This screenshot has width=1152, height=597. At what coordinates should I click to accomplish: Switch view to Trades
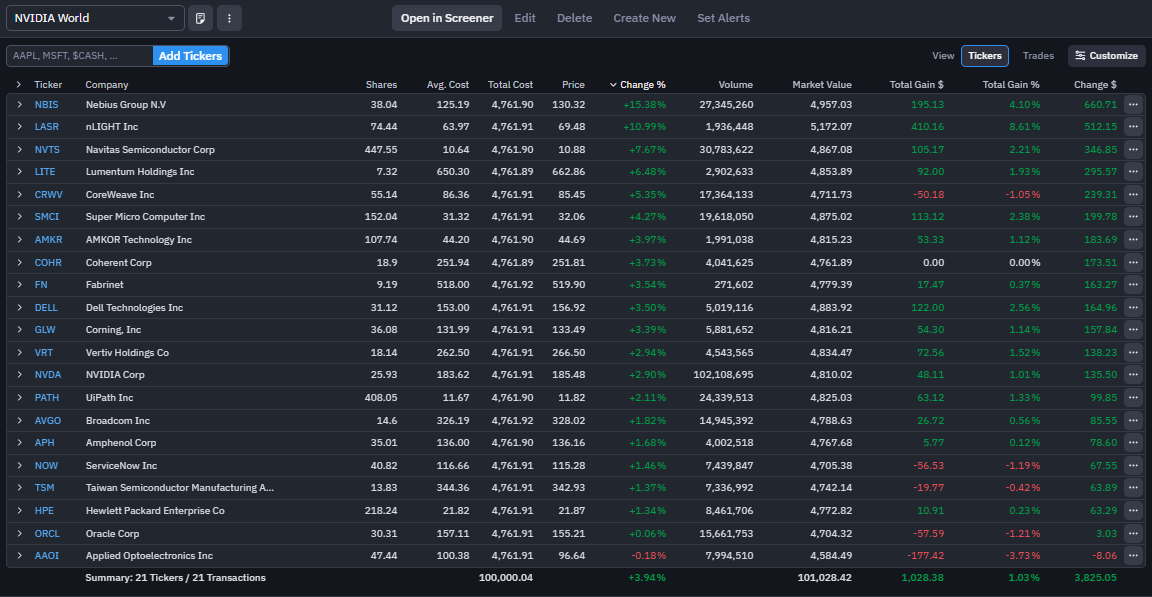(x=1038, y=56)
